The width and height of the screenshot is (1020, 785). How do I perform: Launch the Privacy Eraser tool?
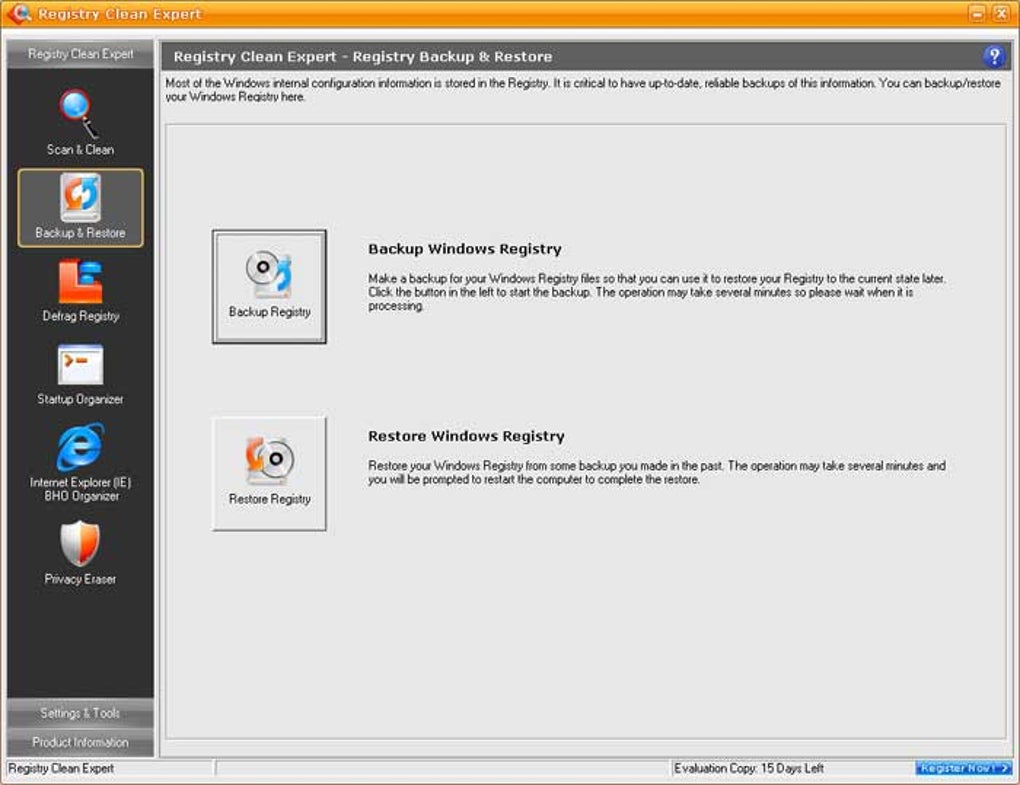[80, 553]
